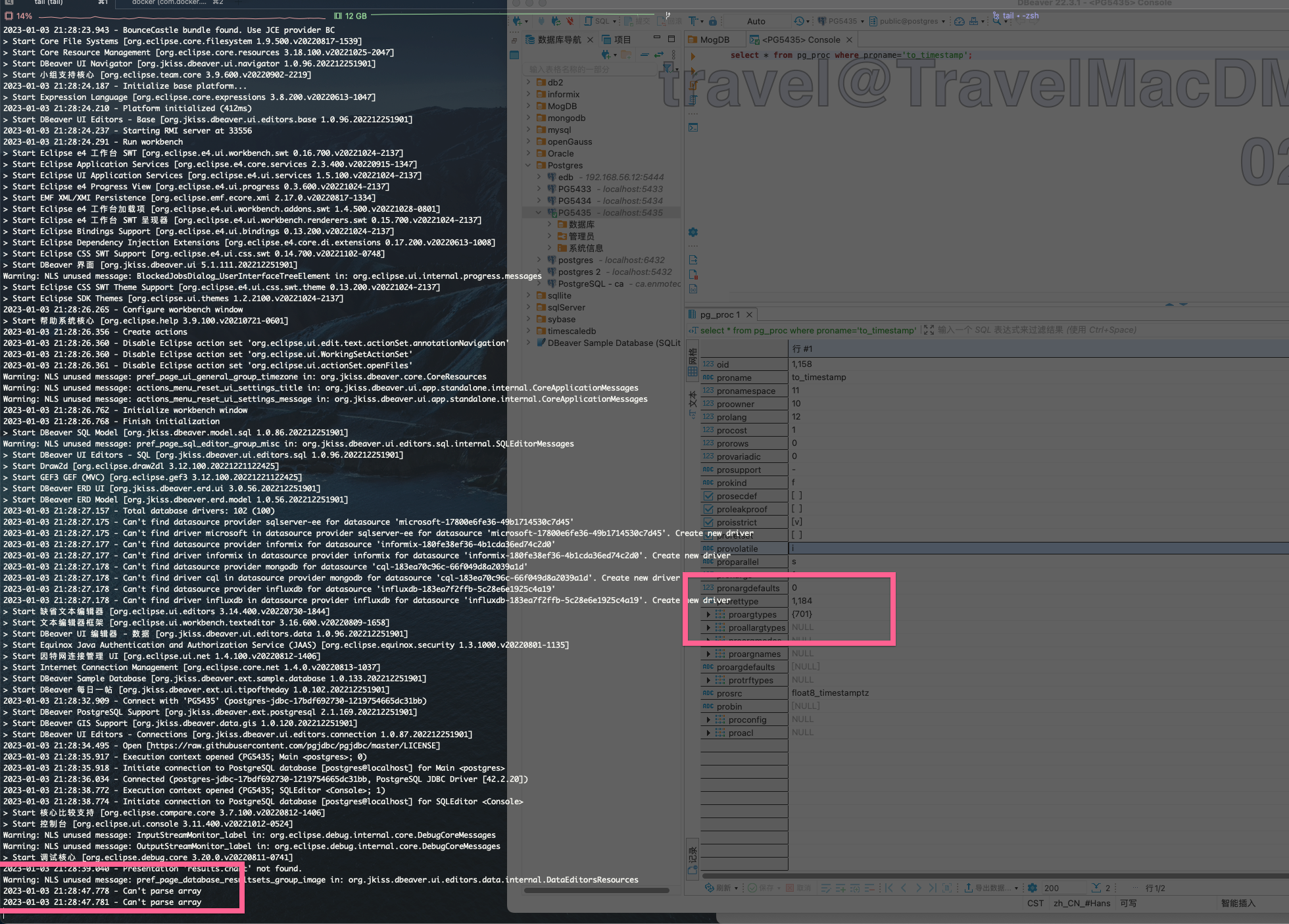Click the go to last row icon

[x=933, y=888]
